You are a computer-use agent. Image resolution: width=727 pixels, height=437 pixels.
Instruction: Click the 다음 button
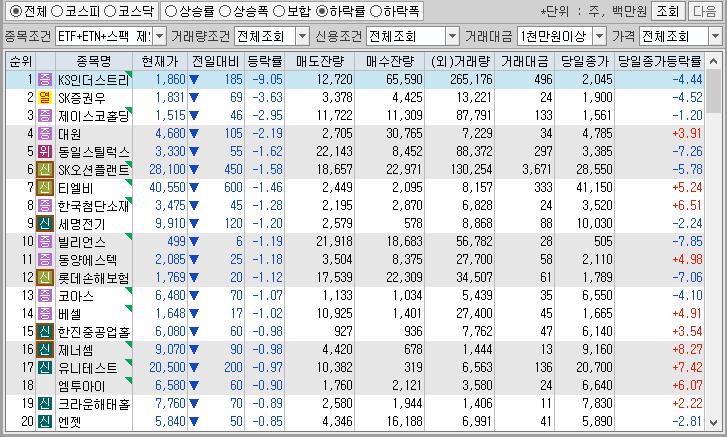705,11
